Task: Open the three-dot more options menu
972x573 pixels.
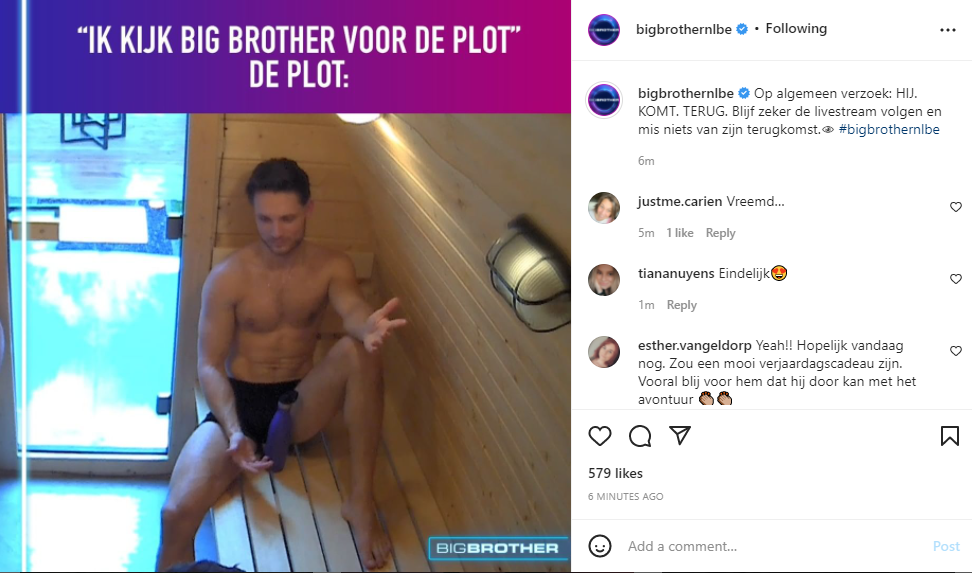Action: click(x=948, y=30)
